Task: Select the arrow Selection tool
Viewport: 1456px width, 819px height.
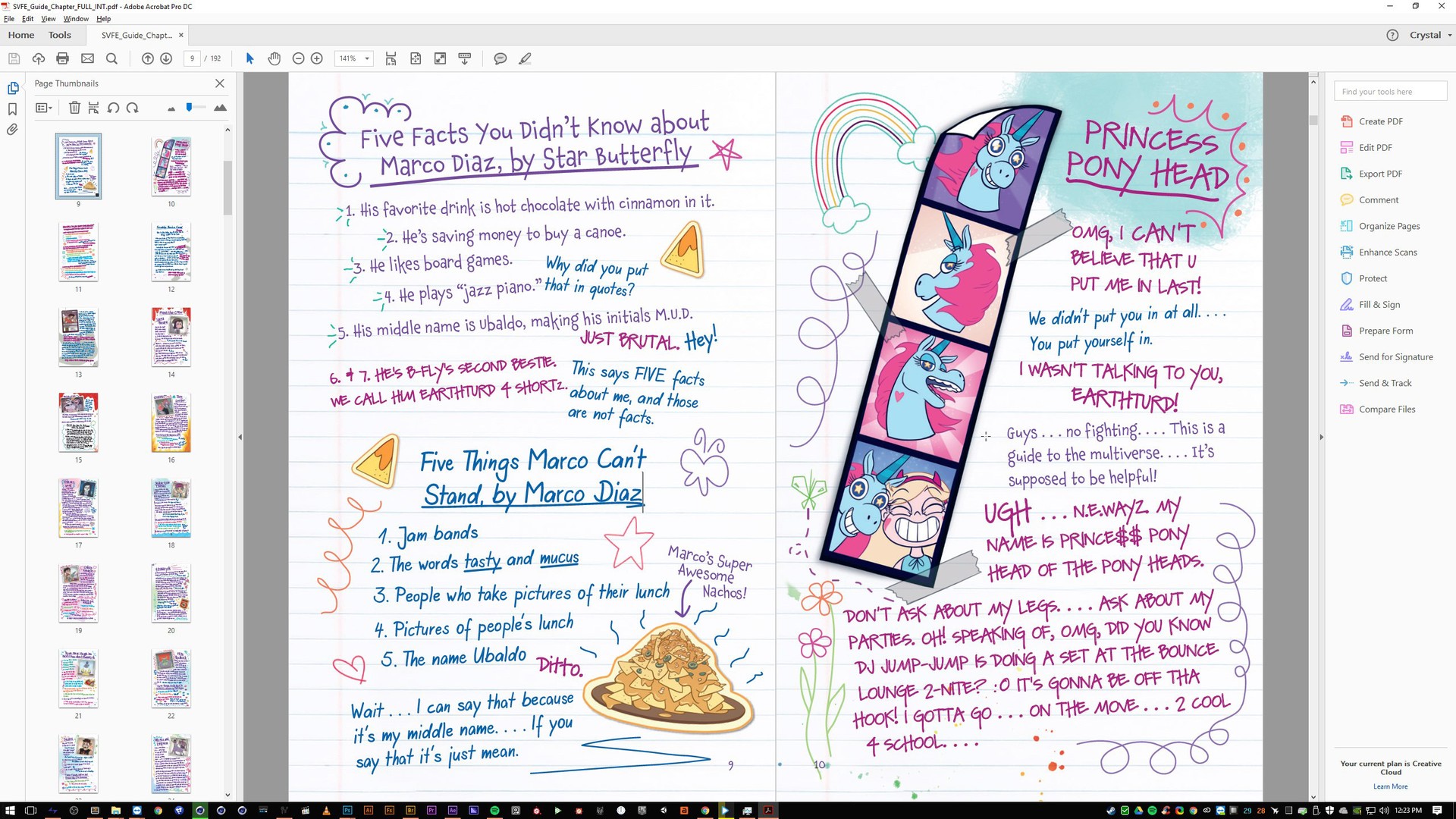Action: tap(249, 58)
